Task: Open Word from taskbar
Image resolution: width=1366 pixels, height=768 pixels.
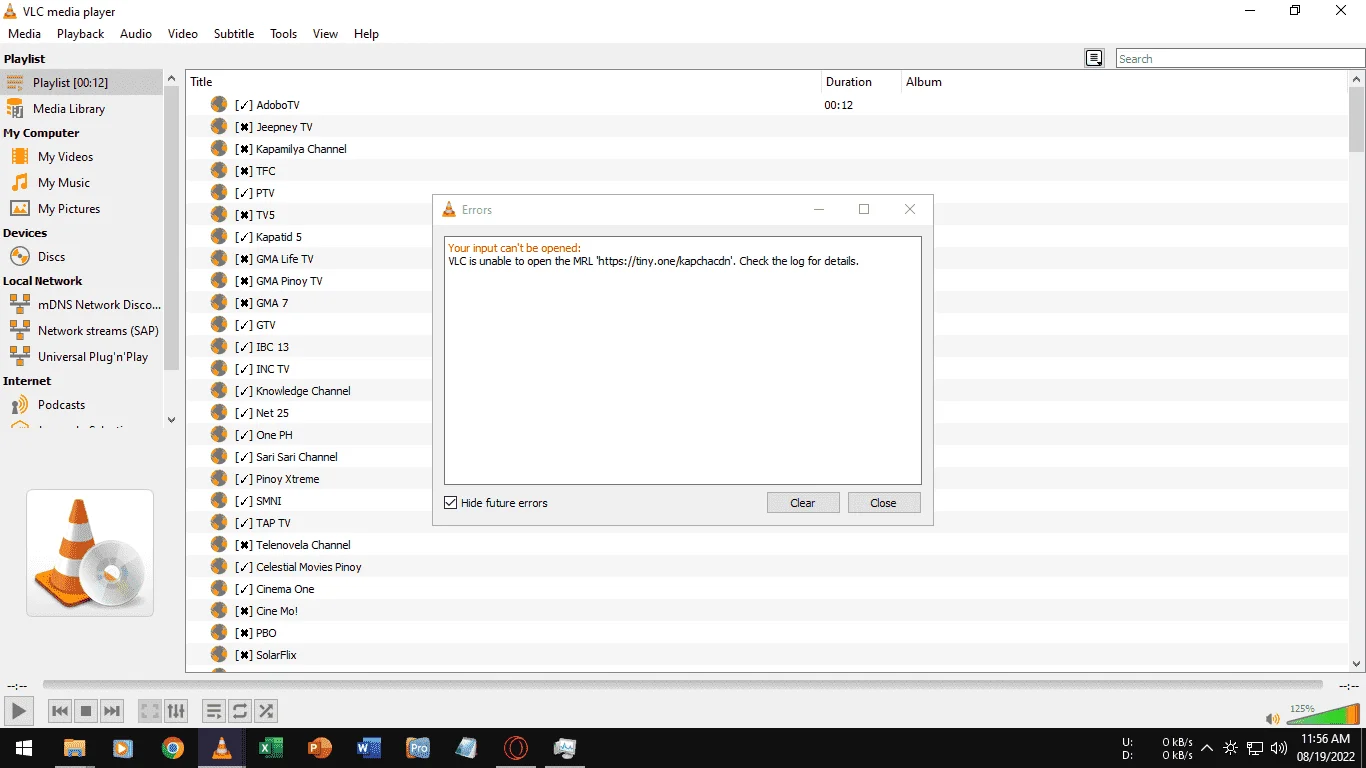Action: coord(369,747)
